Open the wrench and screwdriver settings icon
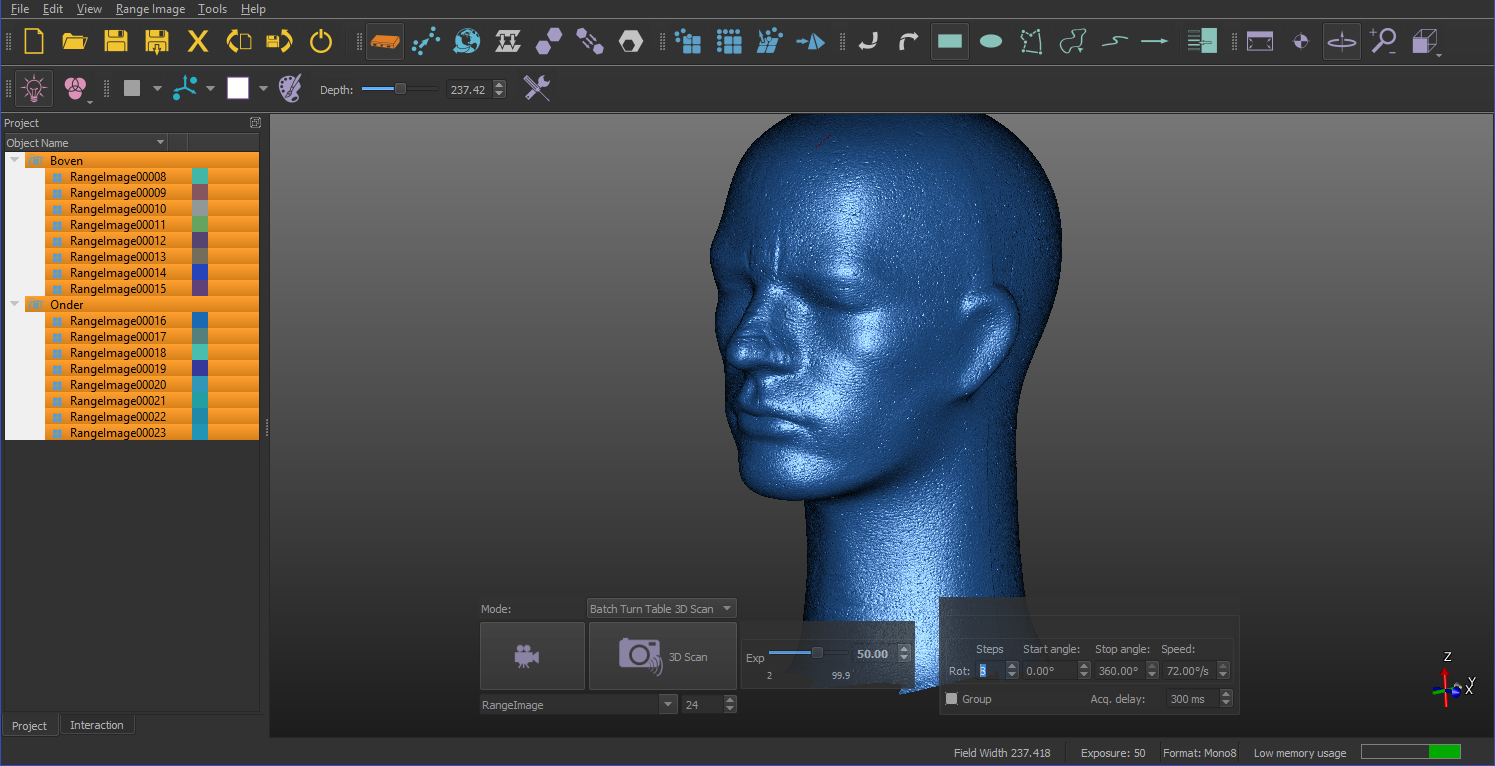1495x766 pixels. pyautogui.click(x=537, y=89)
